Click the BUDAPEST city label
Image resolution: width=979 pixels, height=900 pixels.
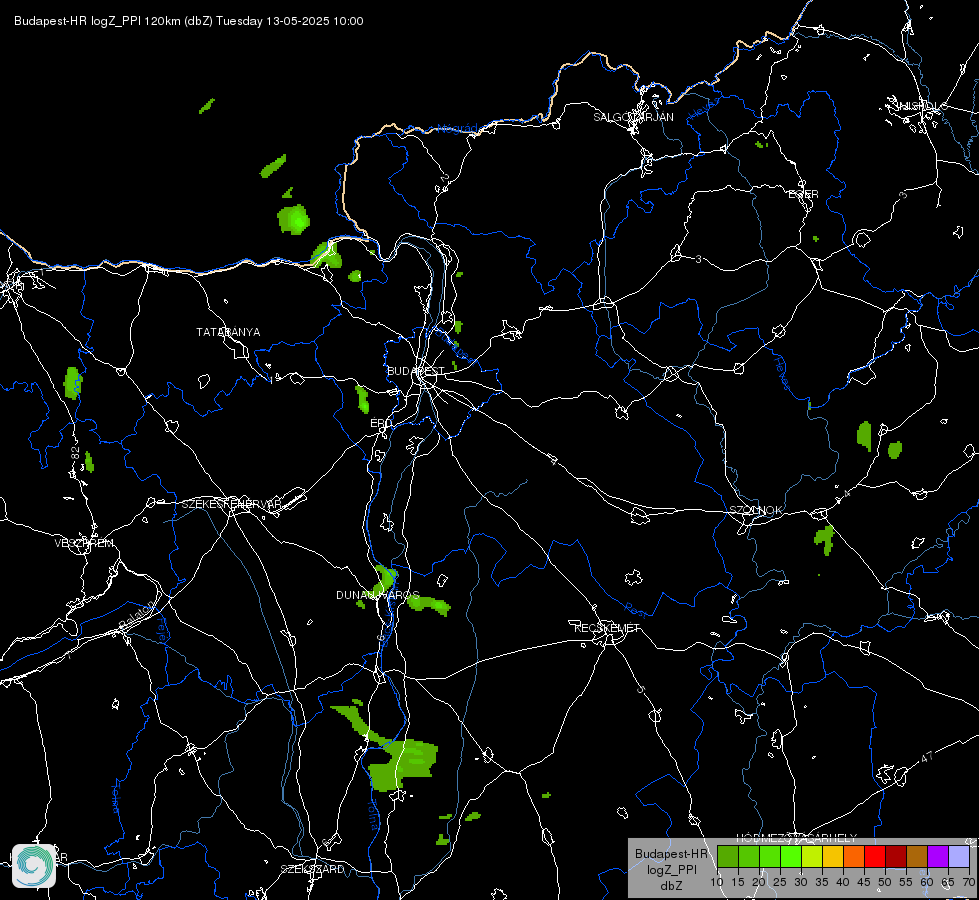click(416, 371)
